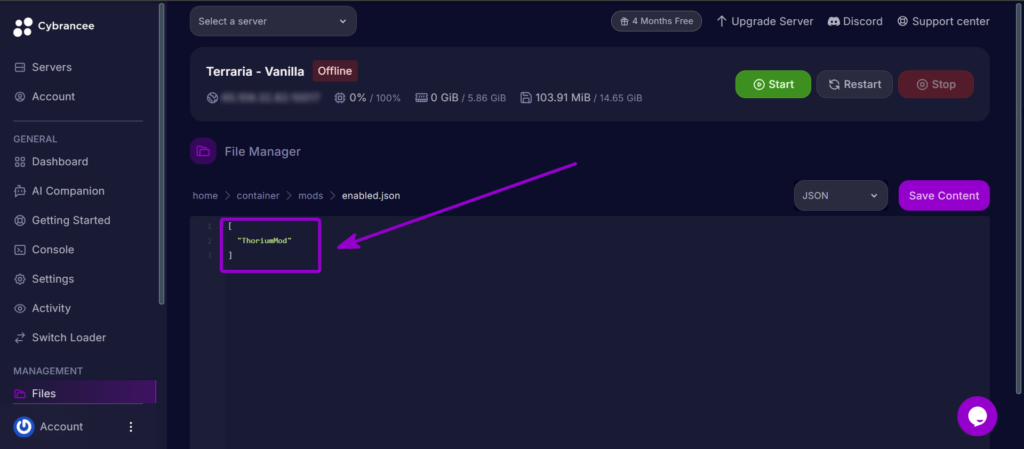Click the Files folder icon in sidebar
Image resolution: width=1024 pixels, height=449 pixels.
click(20, 394)
